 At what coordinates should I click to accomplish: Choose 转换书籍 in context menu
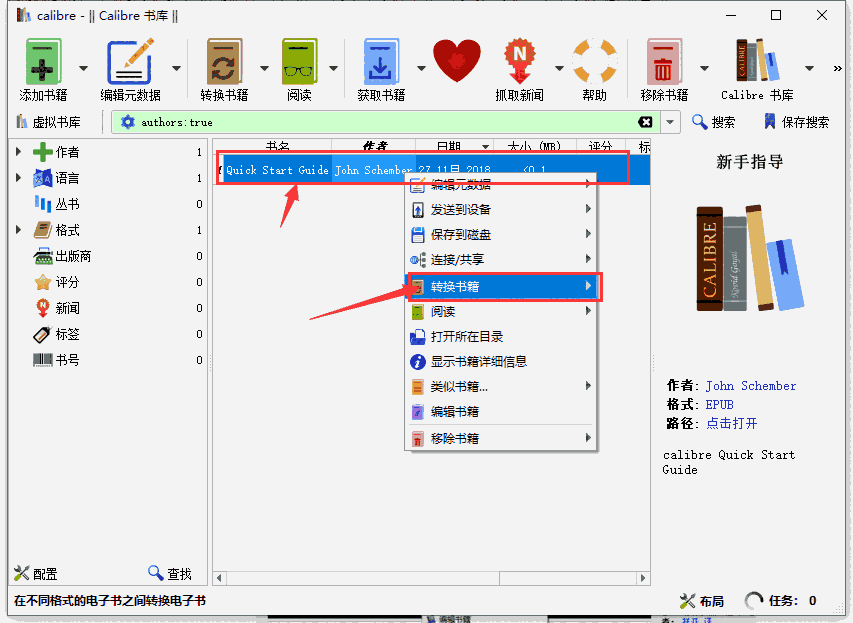coord(501,286)
